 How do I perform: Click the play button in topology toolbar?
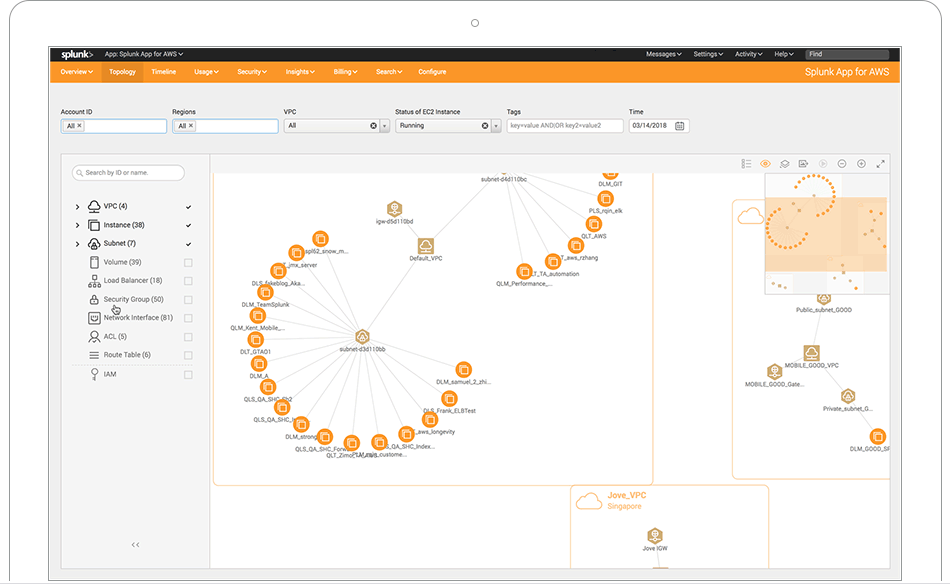click(823, 164)
